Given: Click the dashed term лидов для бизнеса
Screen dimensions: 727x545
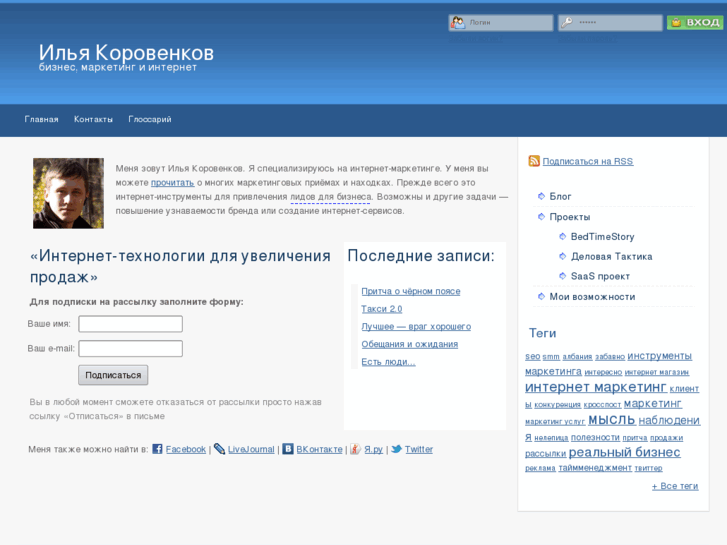Looking at the screenshot, I should coord(331,197).
